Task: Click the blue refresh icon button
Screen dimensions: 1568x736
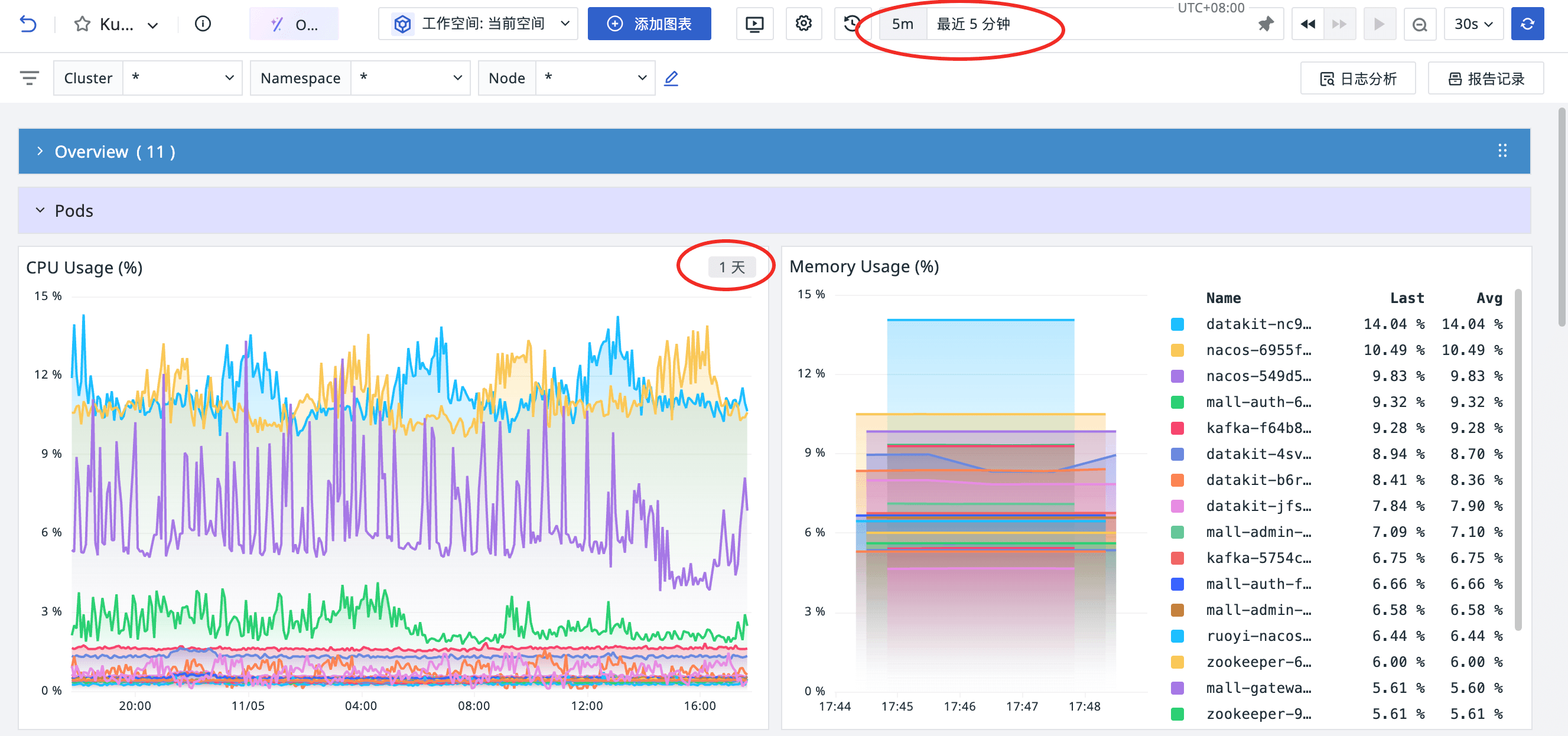Action: coord(1527,24)
